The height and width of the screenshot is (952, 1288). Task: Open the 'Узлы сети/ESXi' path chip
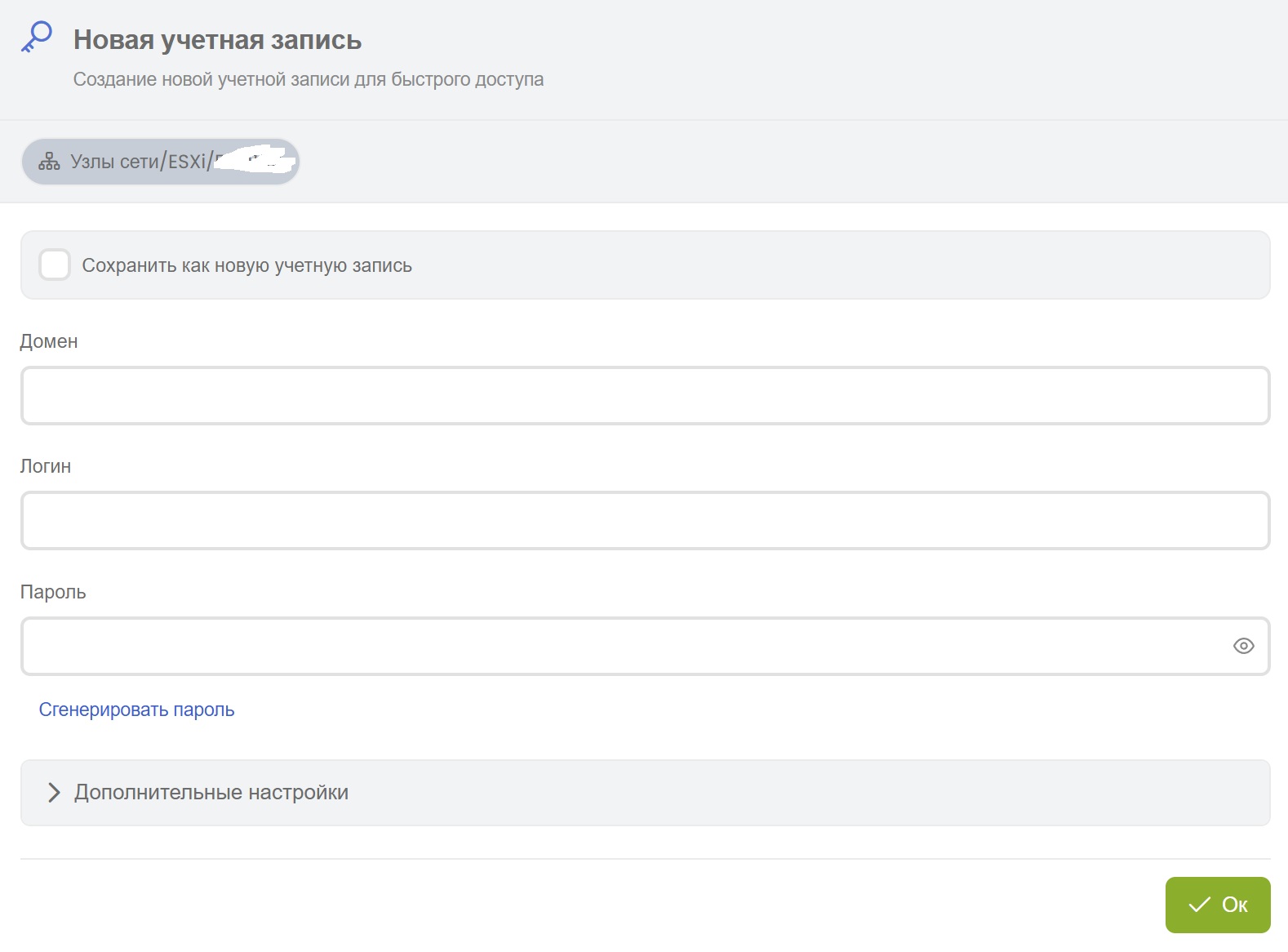pos(137,162)
